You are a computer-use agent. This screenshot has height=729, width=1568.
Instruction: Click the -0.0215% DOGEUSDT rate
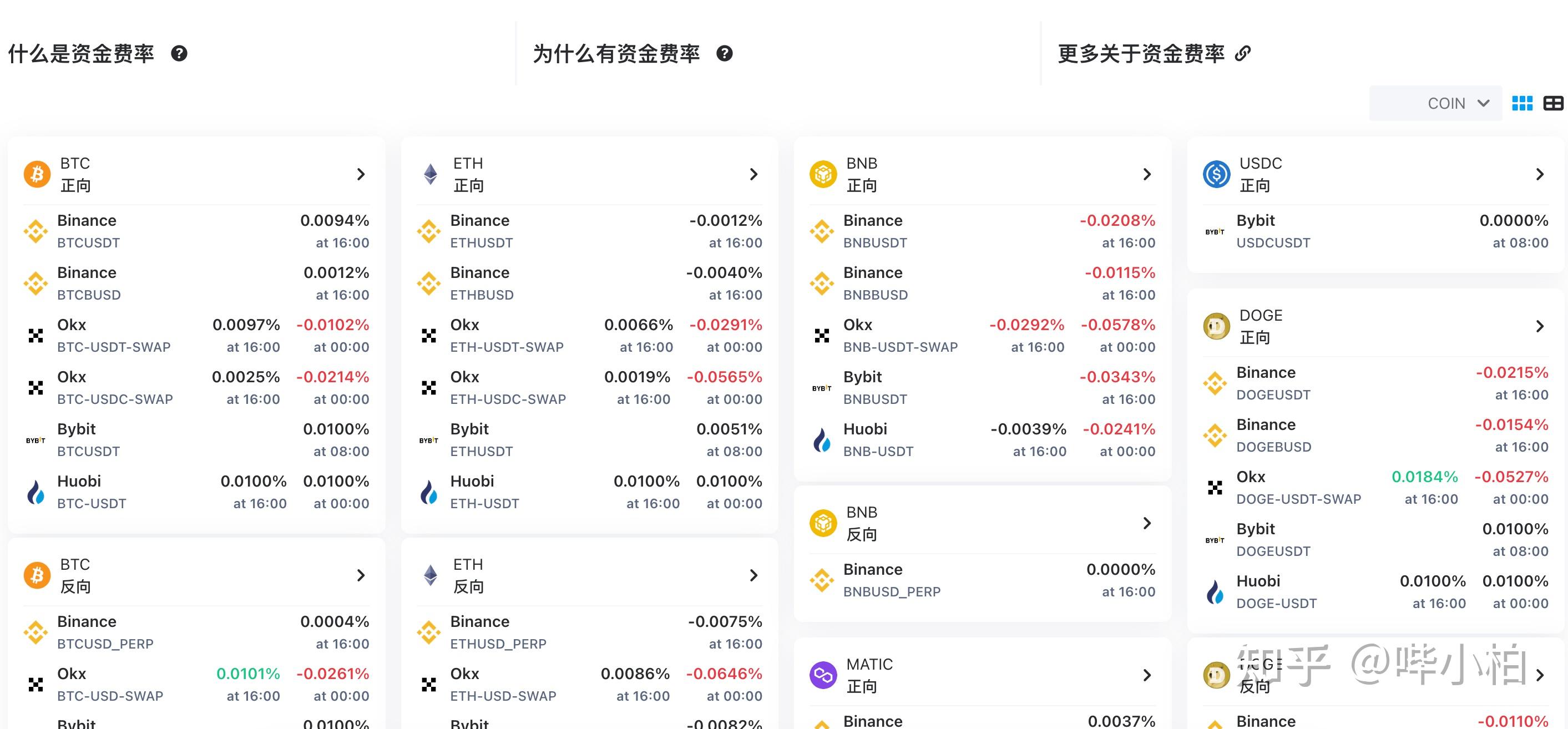coord(1512,372)
